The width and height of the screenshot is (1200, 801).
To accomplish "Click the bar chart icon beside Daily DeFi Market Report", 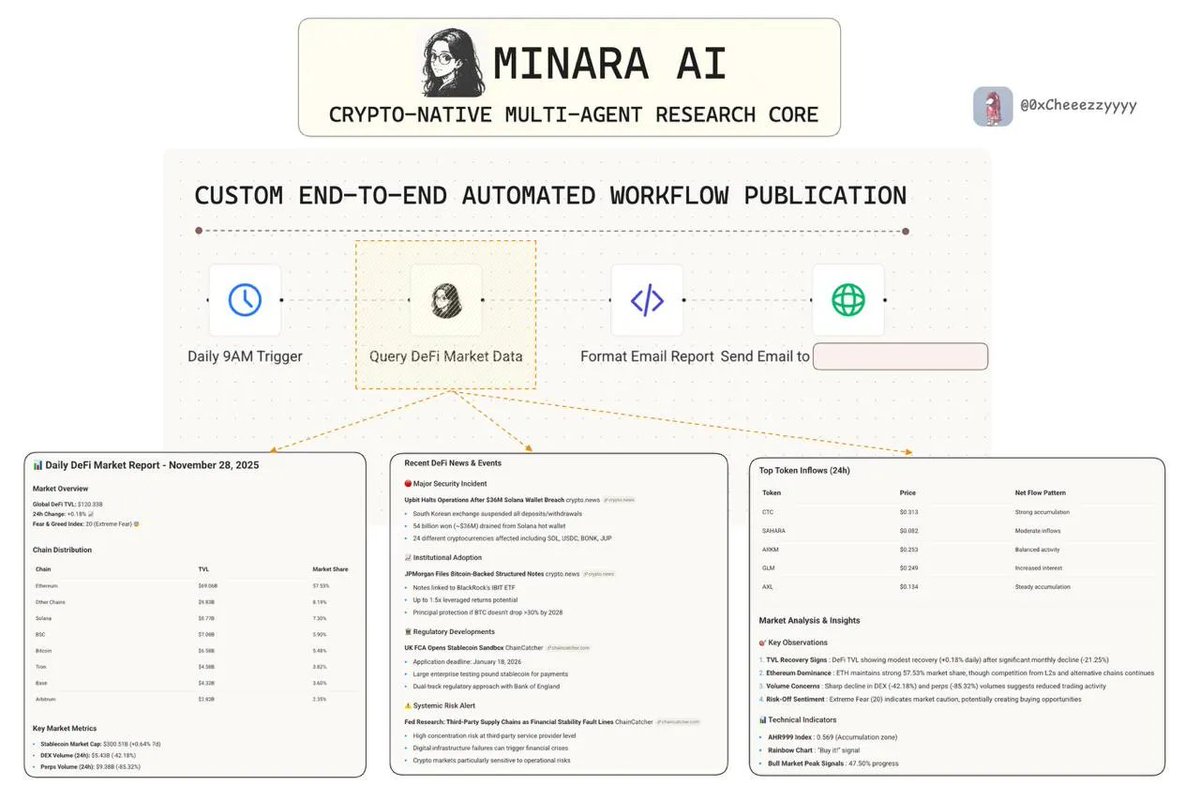I will (x=38, y=466).
